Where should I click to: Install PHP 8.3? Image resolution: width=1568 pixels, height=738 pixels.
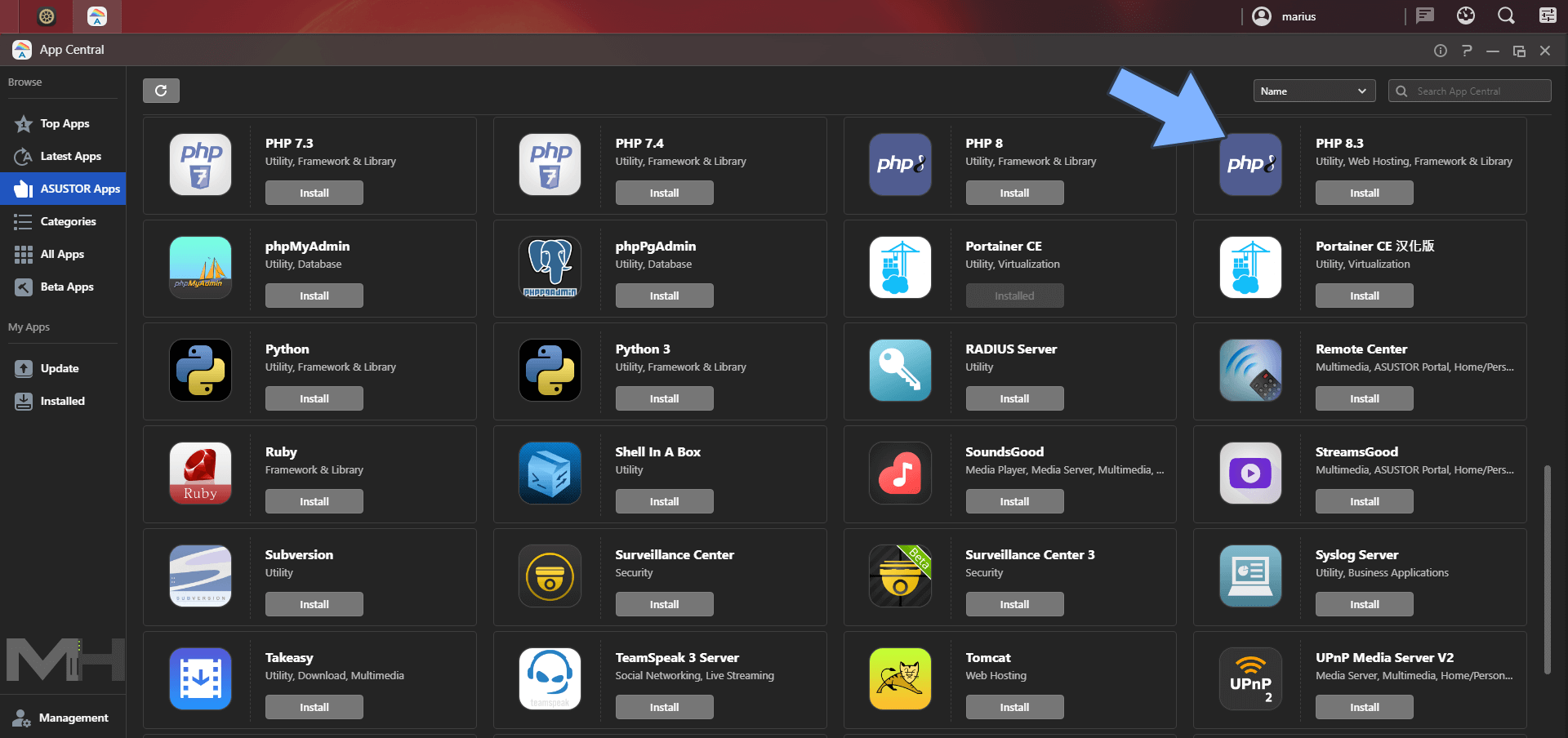[1364, 193]
